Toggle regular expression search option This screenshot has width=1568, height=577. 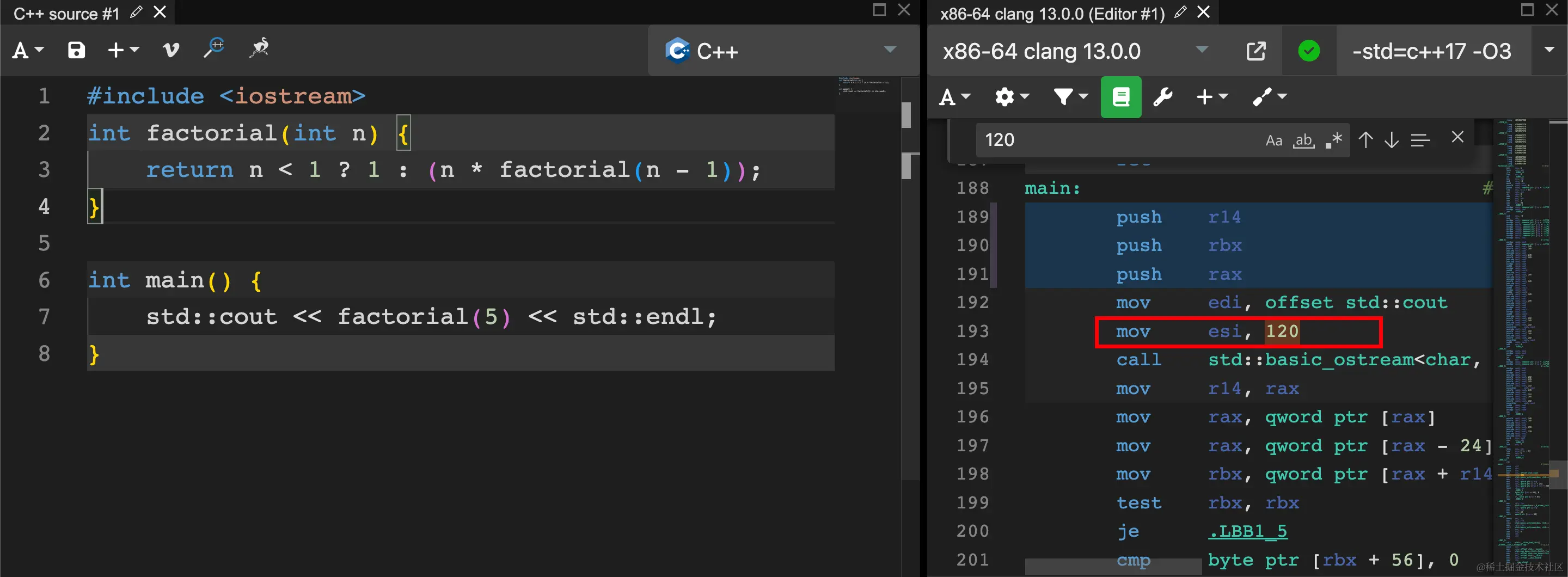1334,140
